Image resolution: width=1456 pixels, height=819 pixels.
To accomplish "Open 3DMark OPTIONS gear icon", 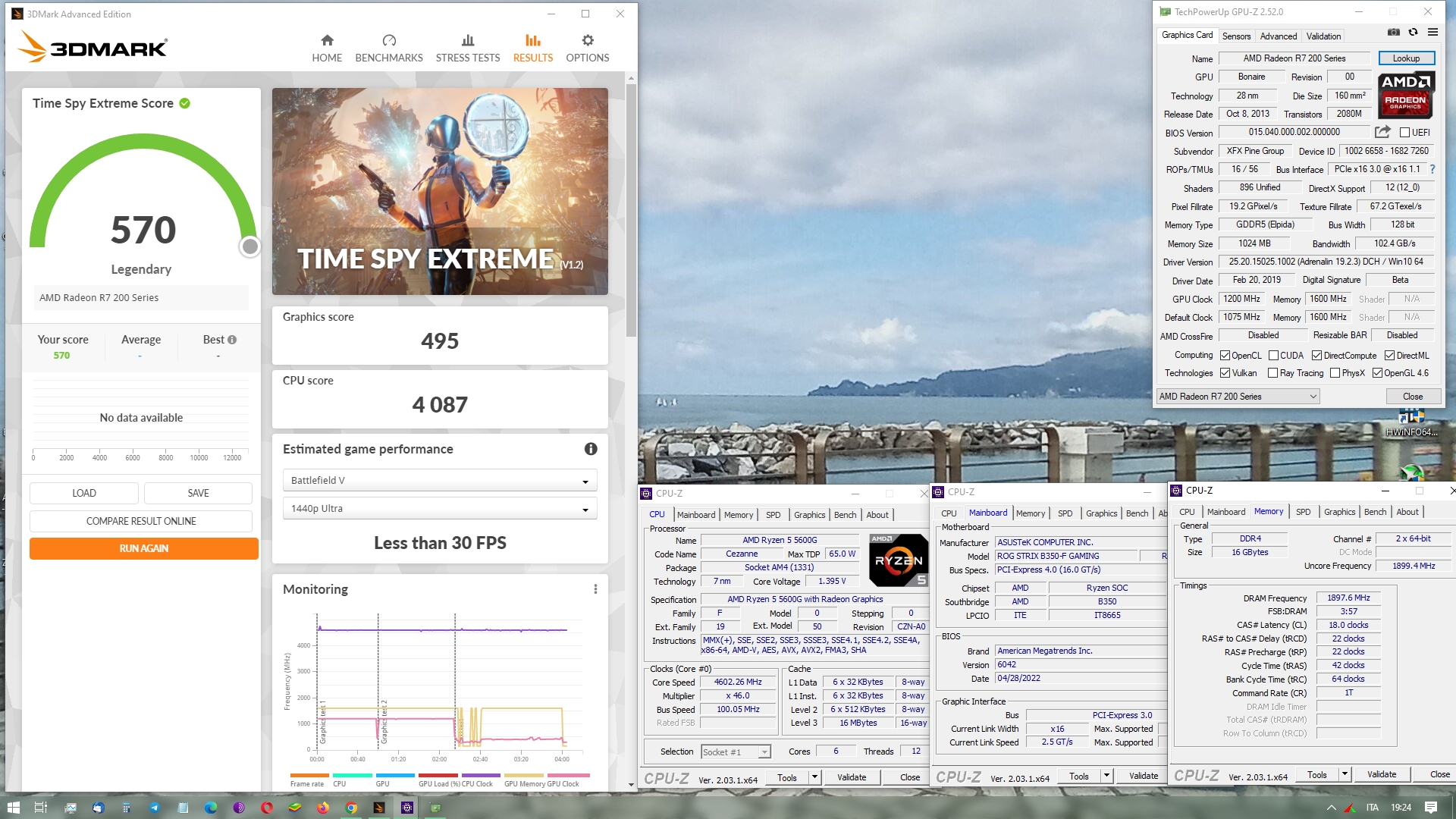I will (x=588, y=40).
